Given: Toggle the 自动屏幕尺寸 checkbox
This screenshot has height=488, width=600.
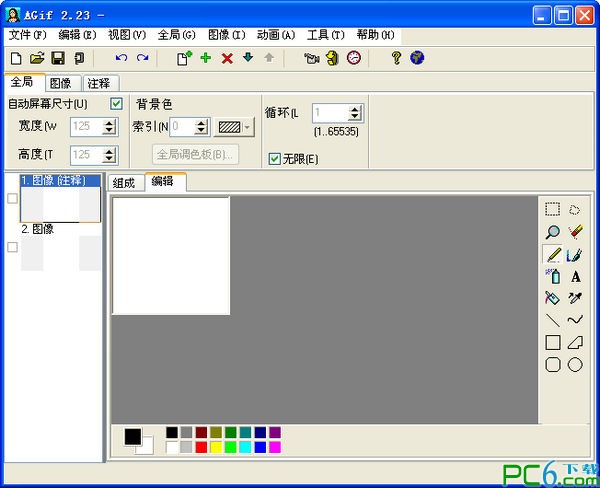Looking at the screenshot, I should click(116, 104).
